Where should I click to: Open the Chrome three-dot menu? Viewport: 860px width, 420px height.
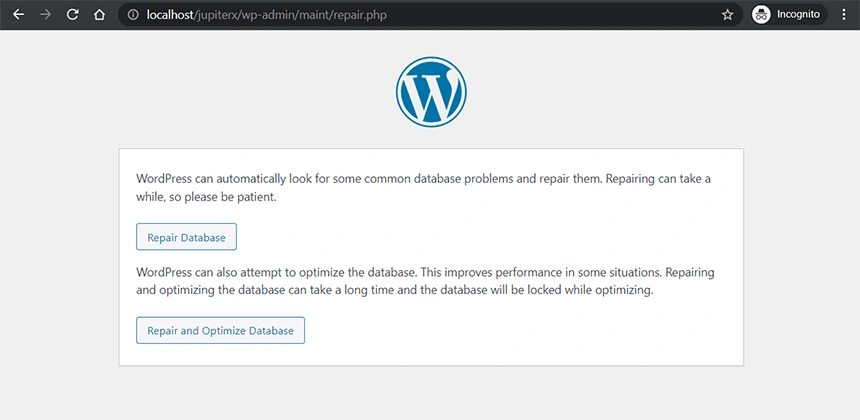pyautogui.click(x=843, y=15)
